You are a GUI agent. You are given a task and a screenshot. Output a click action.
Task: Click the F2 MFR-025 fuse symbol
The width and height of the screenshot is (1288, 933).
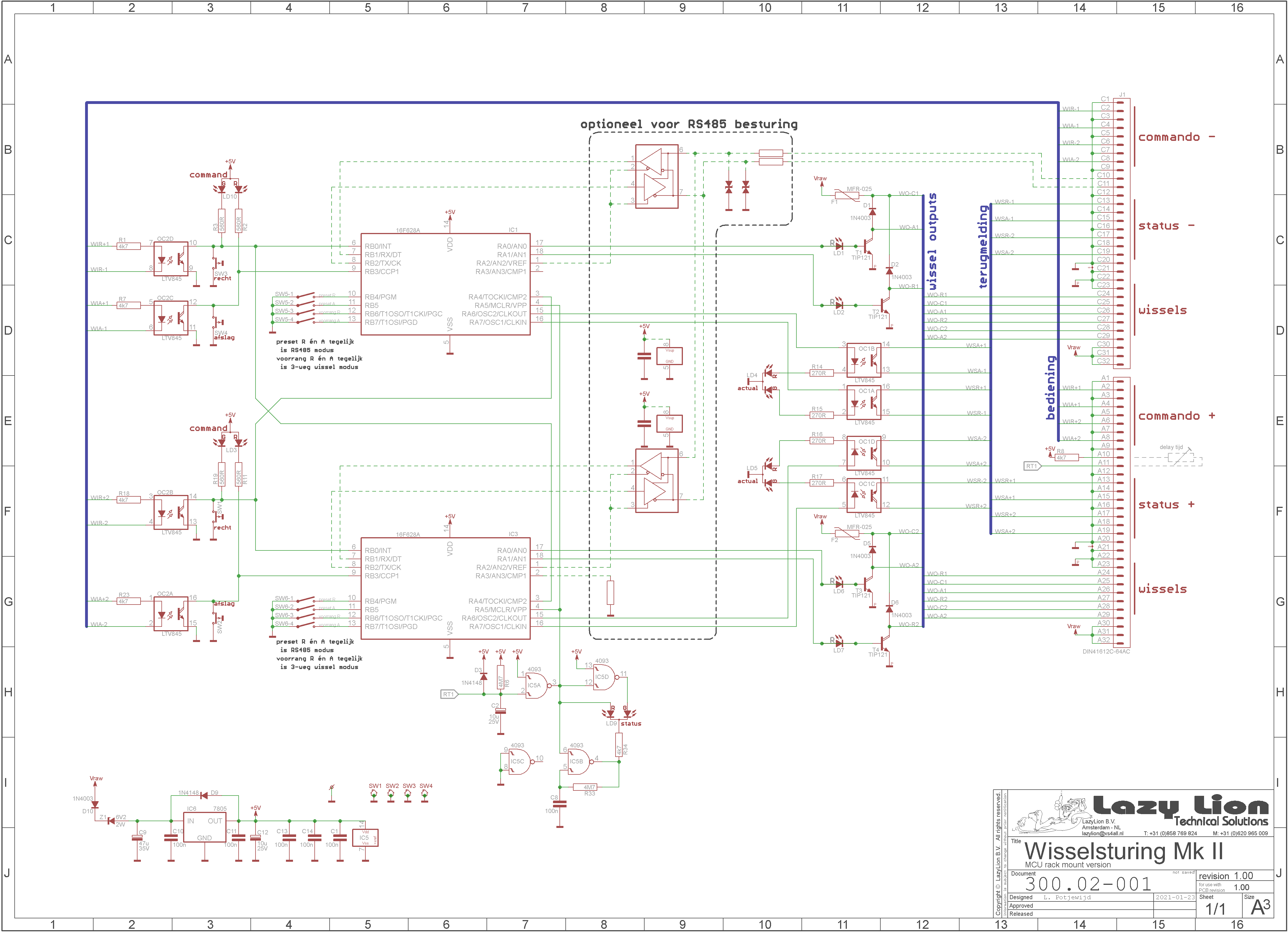point(847,533)
